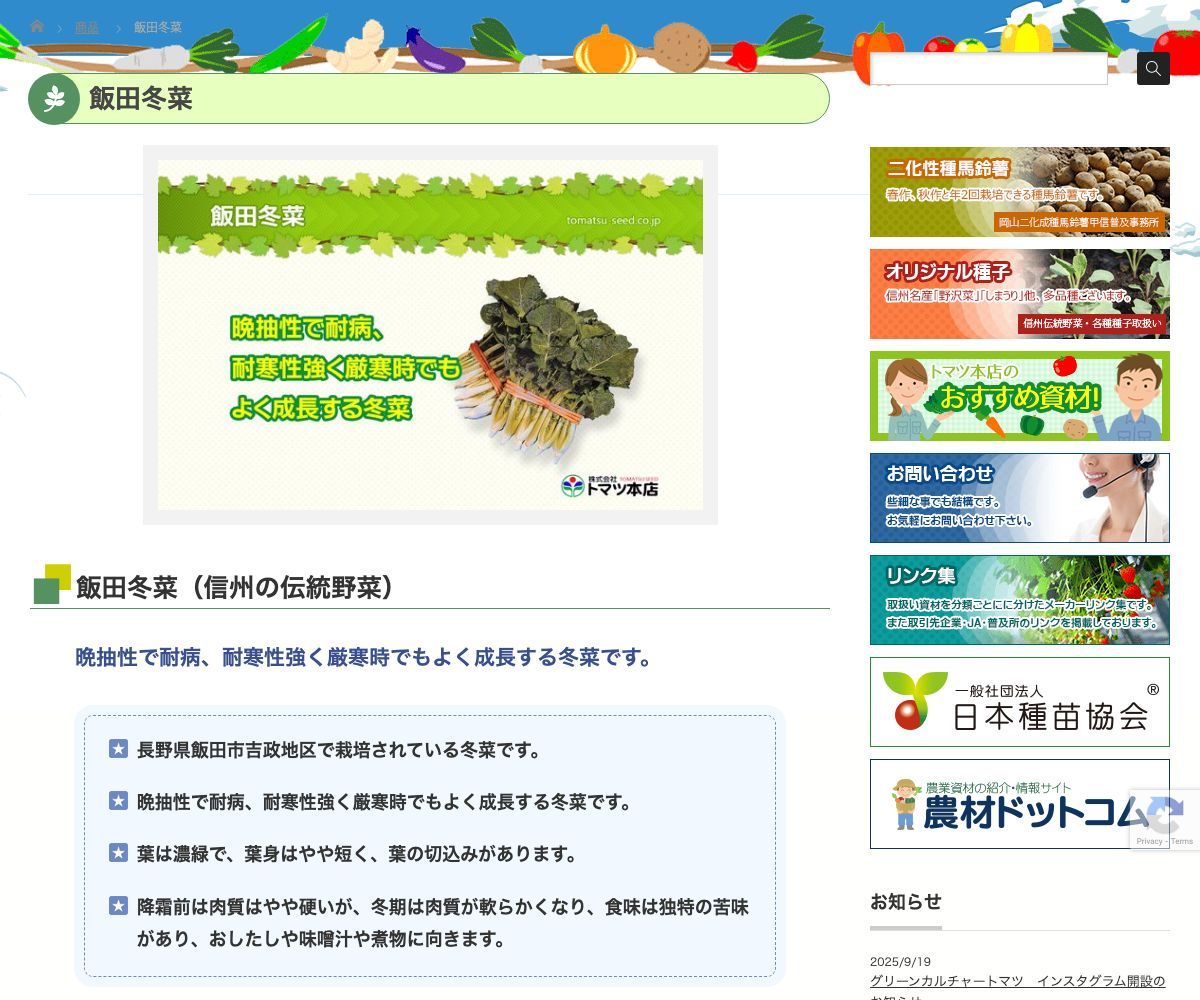
Task: Click the first star bullet icon
Action: coord(118,749)
